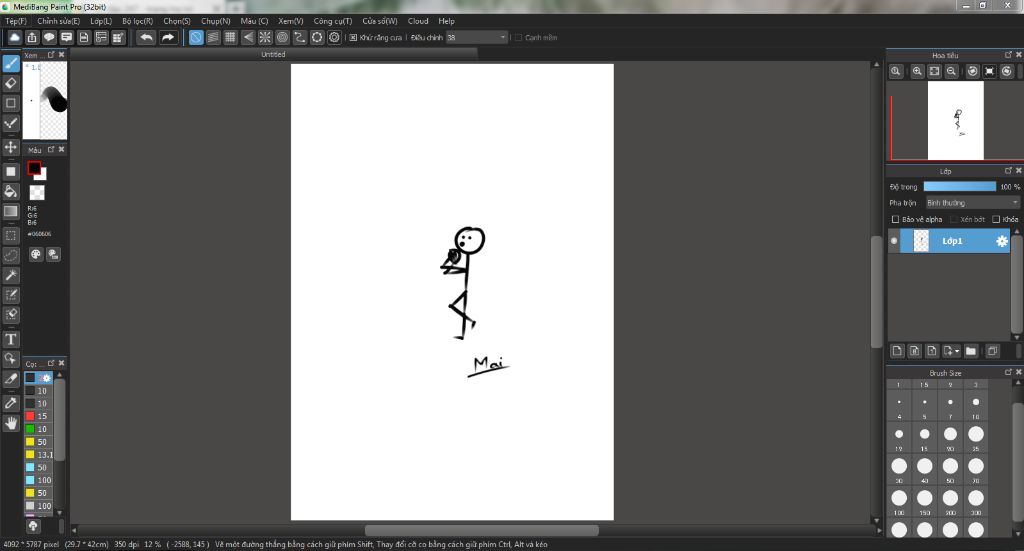The width and height of the screenshot is (1024, 551).
Task: Check the Bảo vệ alpha option
Action: (x=895, y=219)
